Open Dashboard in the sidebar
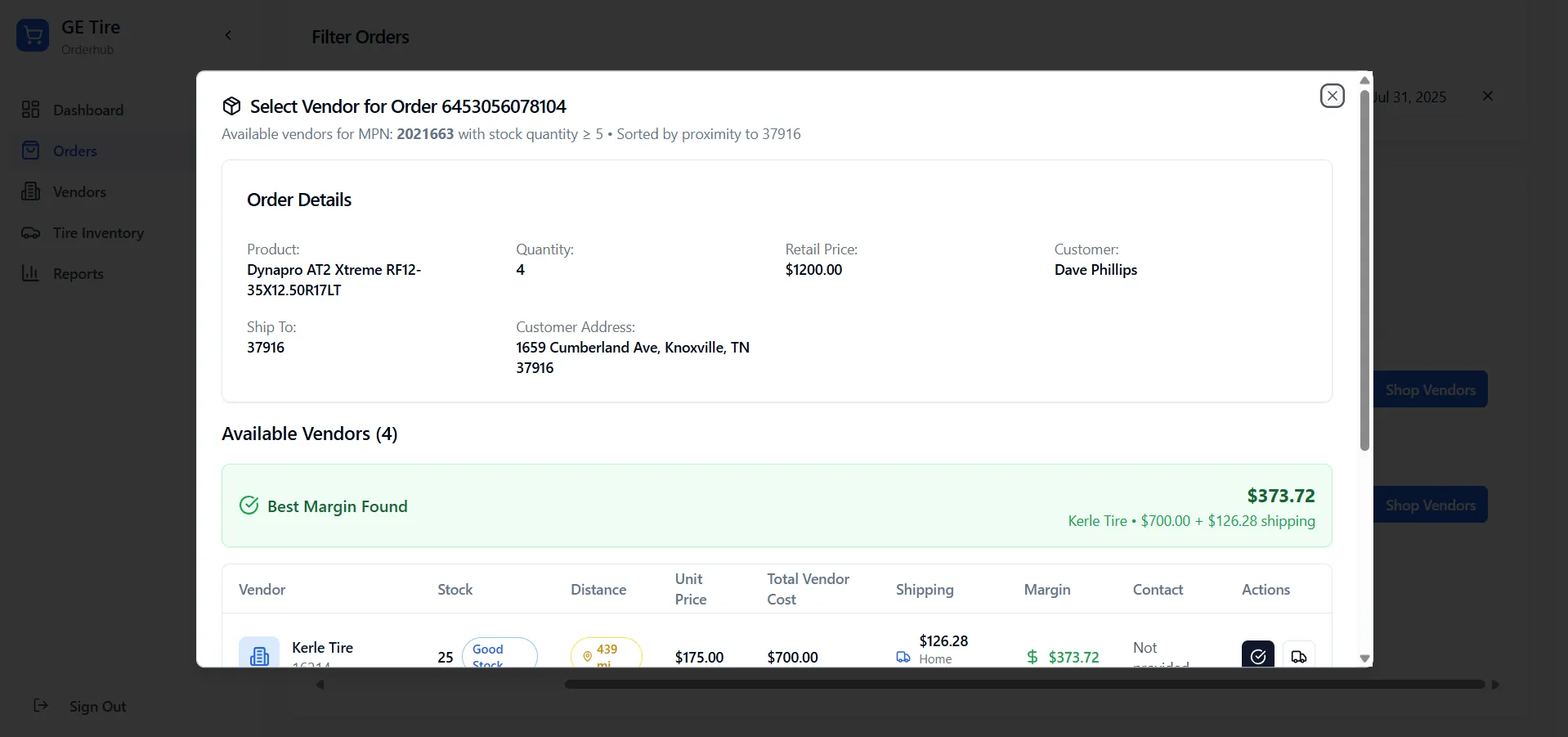This screenshot has height=737, width=1568. click(x=88, y=110)
